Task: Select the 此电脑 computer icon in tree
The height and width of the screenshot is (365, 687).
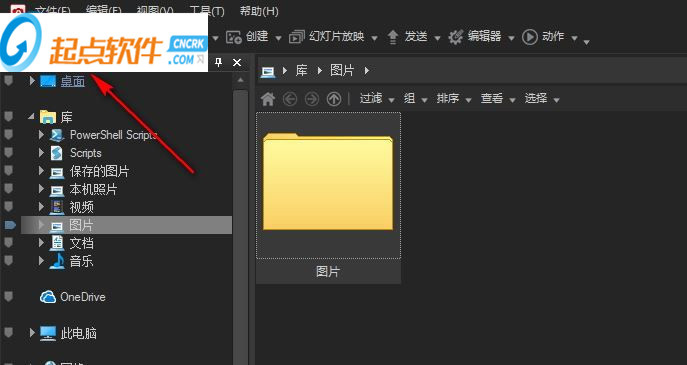Action: (x=48, y=333)
